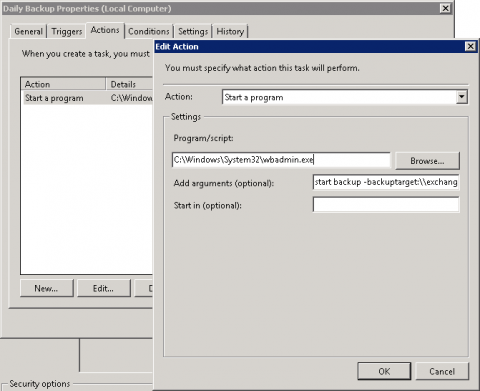Go to the Conditions tab

pos(149,31)
